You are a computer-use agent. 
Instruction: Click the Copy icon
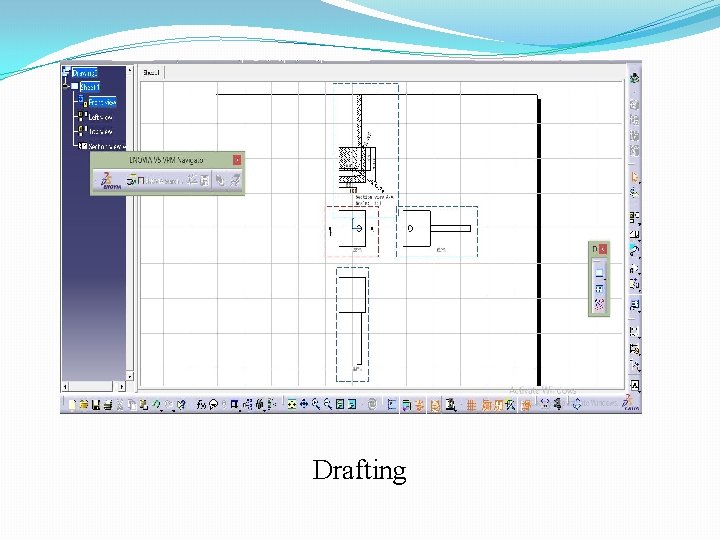click(x=131, y=405)
